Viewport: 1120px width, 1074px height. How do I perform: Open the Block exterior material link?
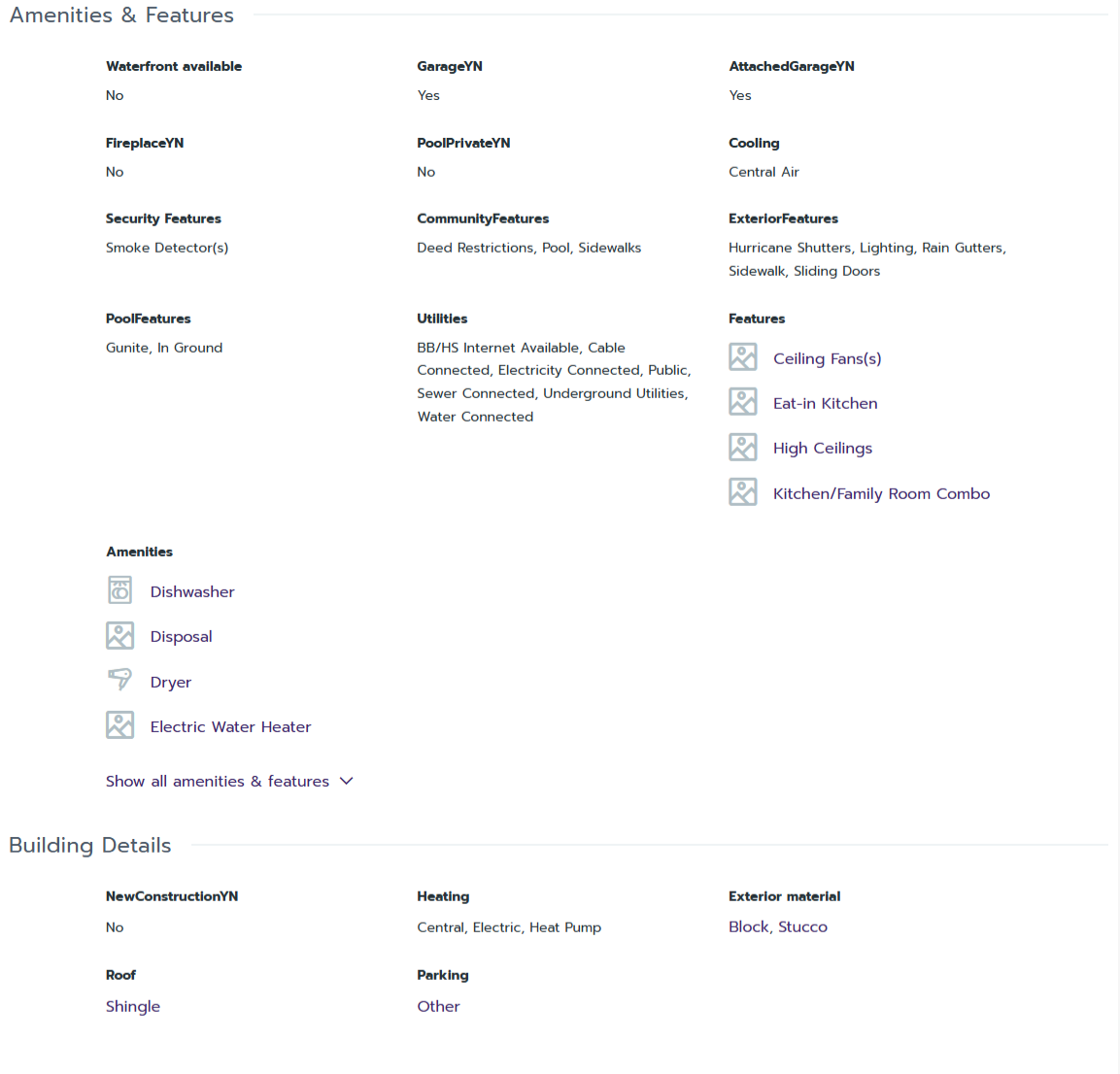coord(748,927)
